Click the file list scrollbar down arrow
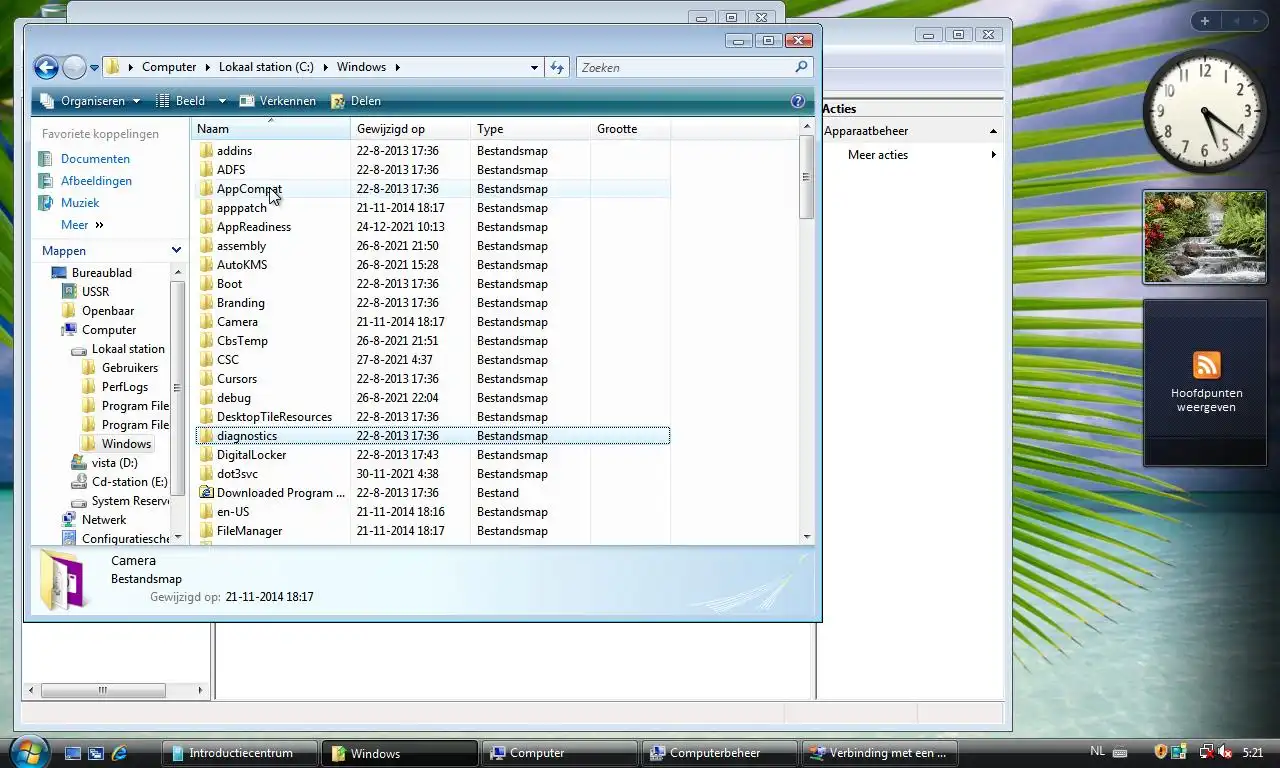1280x768 pixels. 806,537
